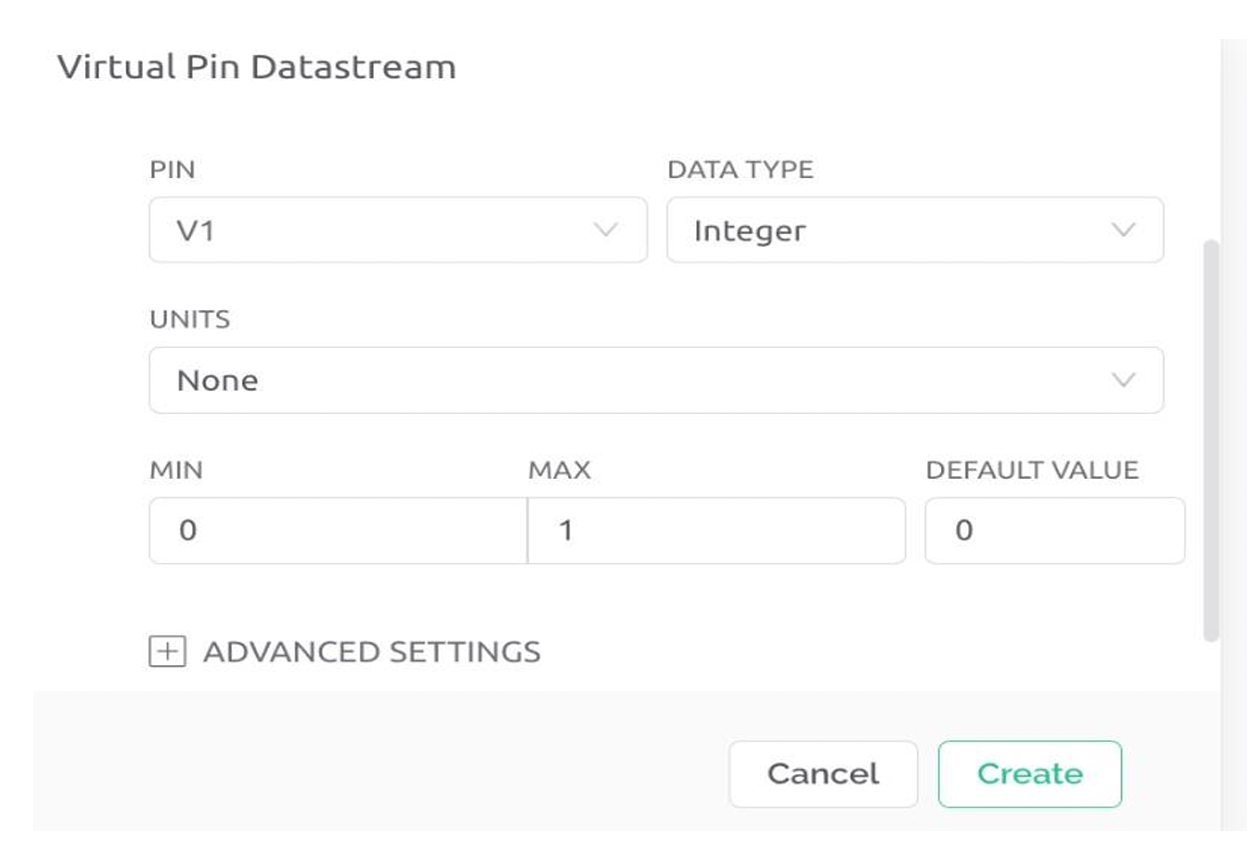
Task: Click into the DEFAULT VALUE input box
Action: click(x=1054, y=530)
